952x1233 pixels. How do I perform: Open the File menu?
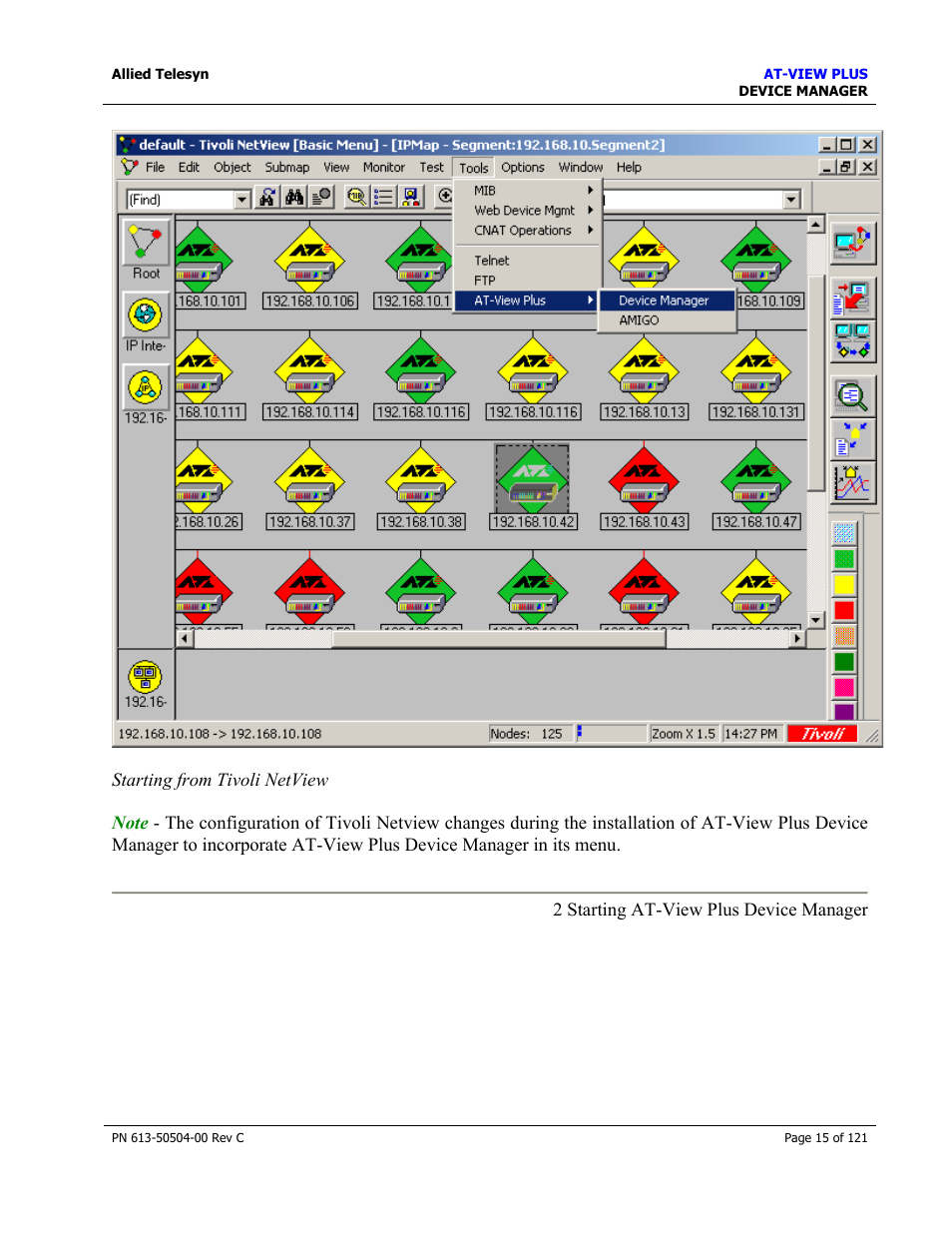155,168
